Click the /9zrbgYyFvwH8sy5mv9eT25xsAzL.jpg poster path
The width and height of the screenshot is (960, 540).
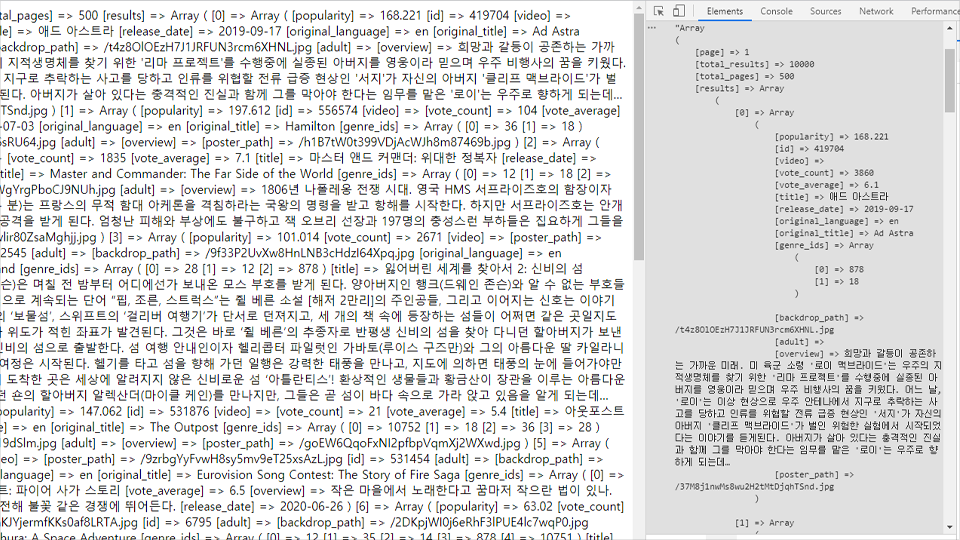(x=241, y=459)
